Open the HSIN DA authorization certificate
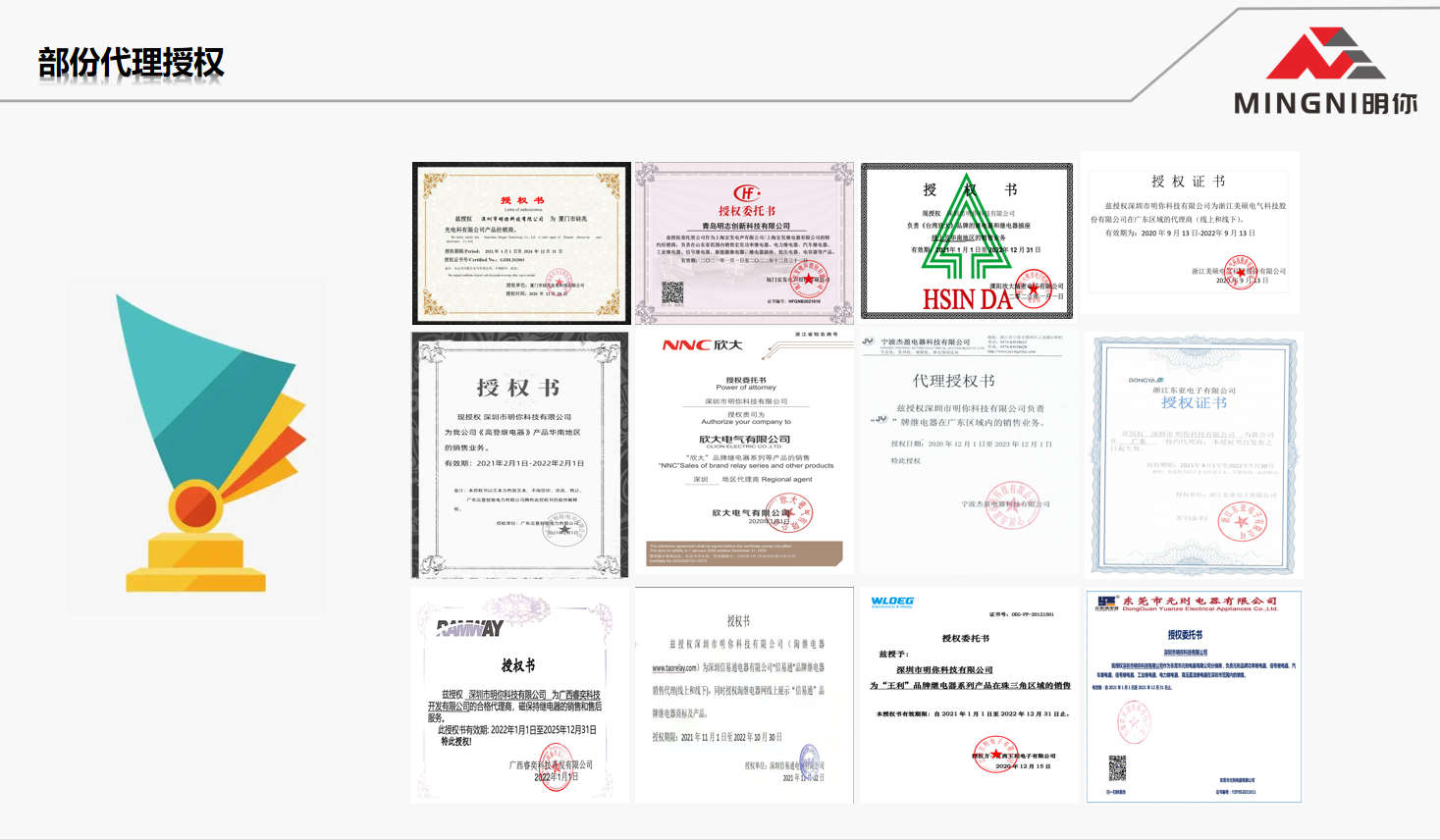Screen dimensions: 1440x840 (967, 241)
